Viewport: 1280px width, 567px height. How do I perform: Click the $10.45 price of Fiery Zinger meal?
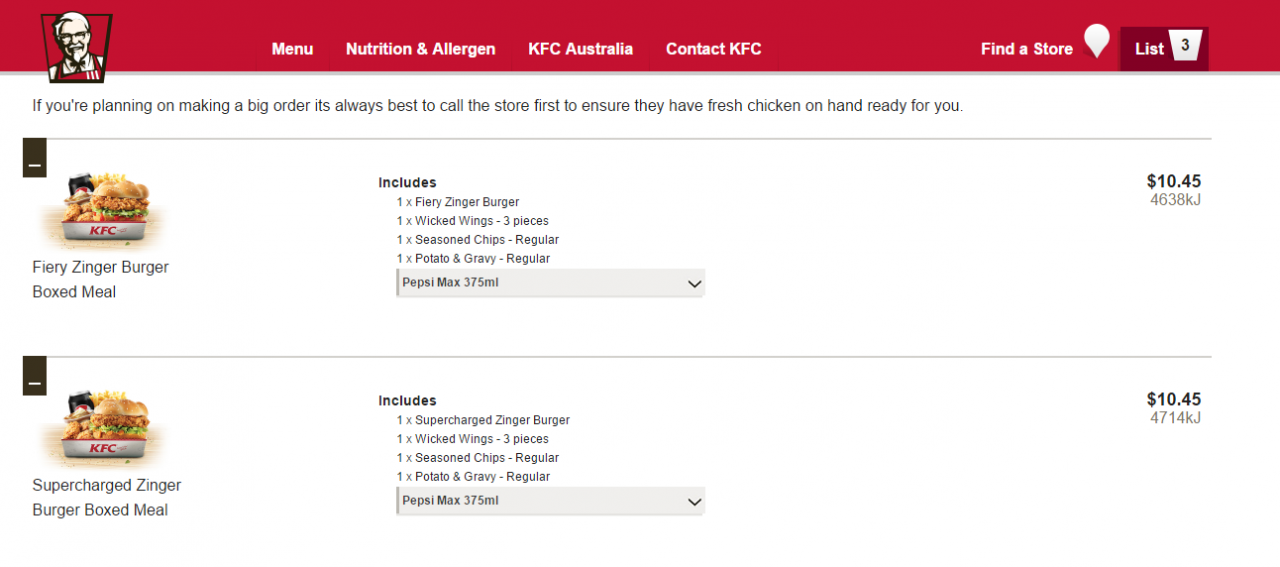click(x=1174, y=181)
